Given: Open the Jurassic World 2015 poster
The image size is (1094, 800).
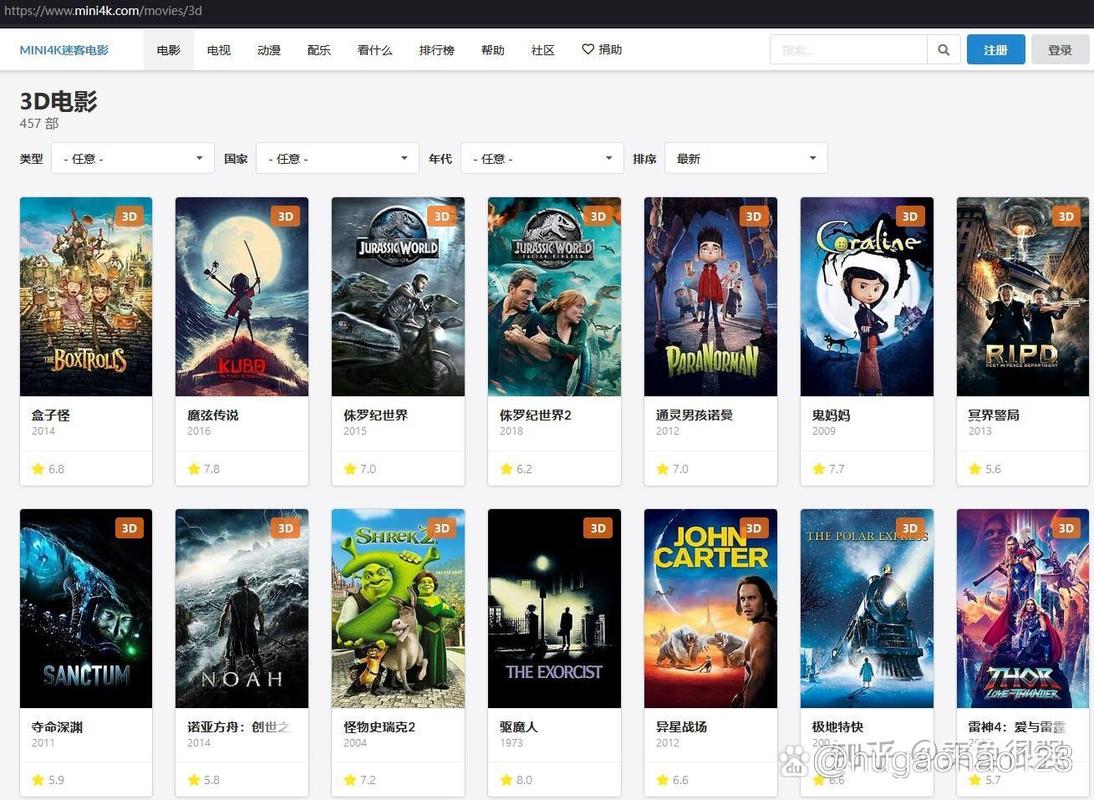Looking at the screenshot, I should click(398, 296).
